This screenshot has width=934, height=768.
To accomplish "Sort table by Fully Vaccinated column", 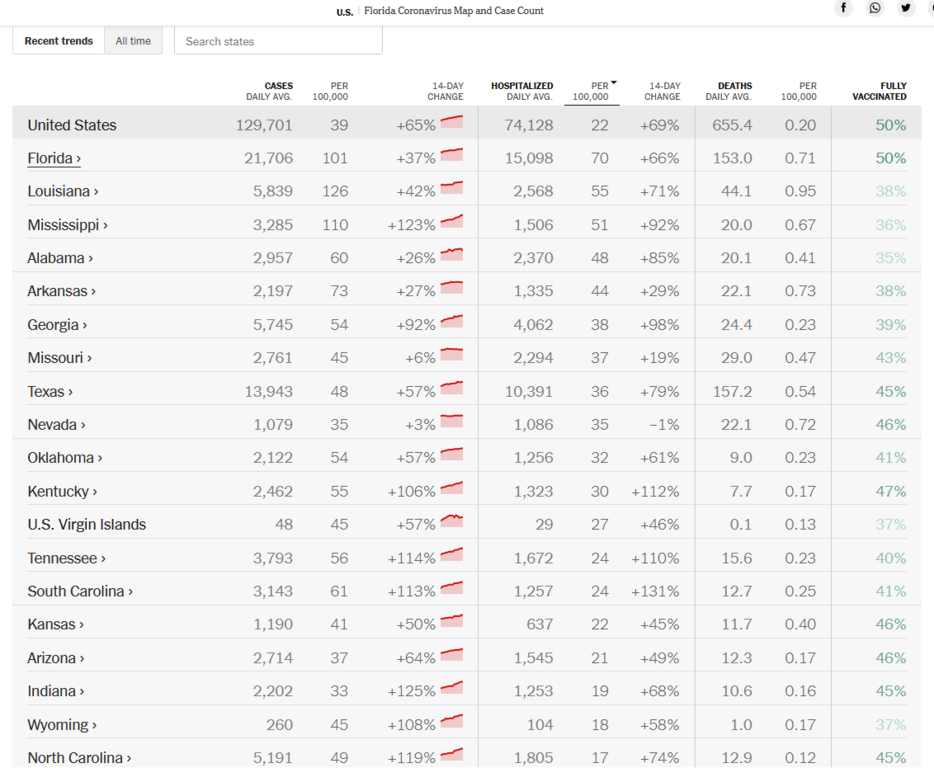I will coord(880,91).
